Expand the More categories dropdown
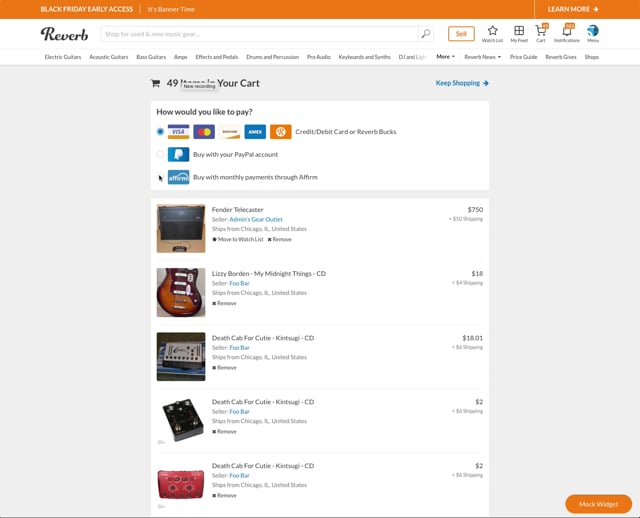 point(445,57)
